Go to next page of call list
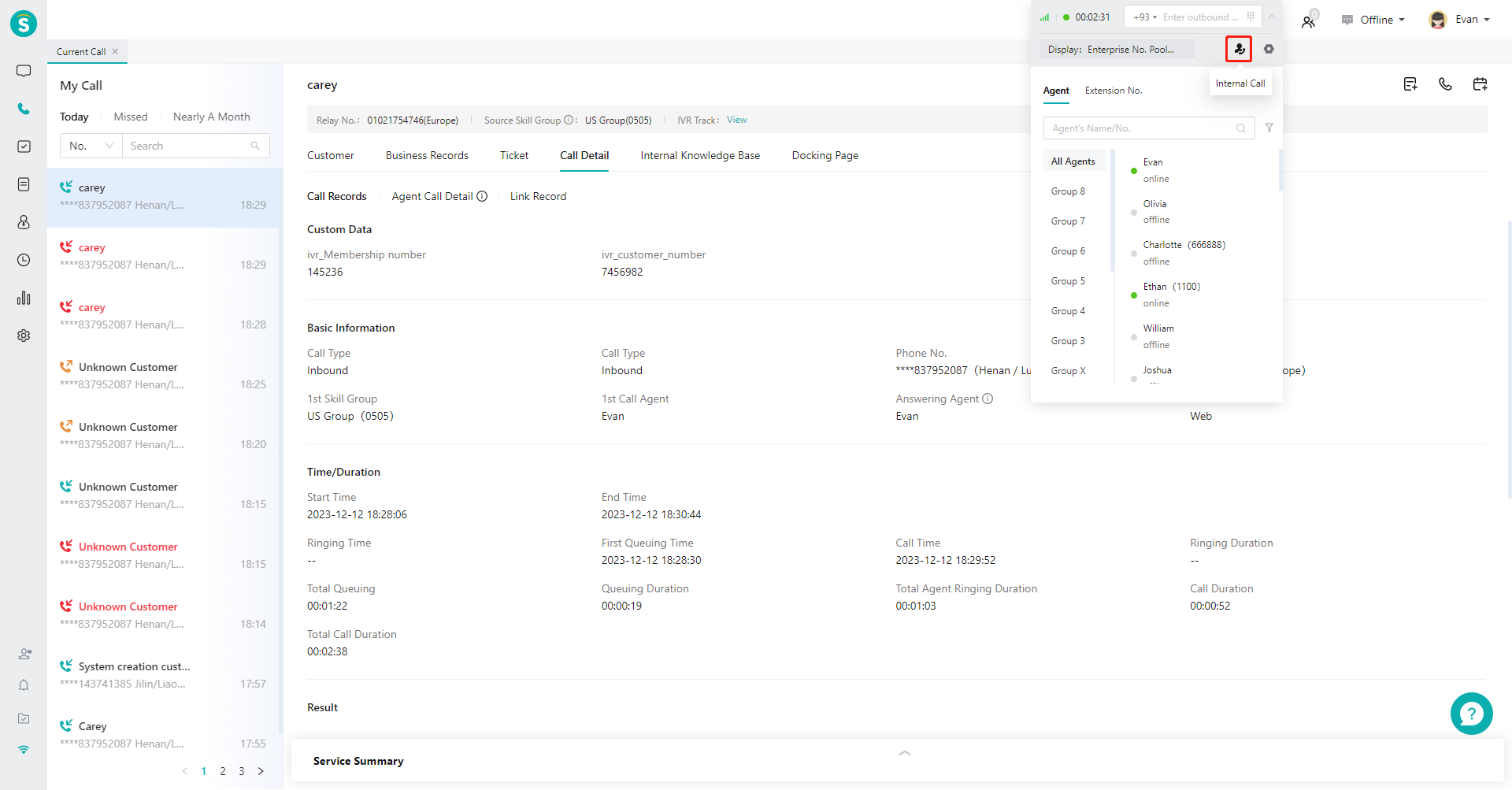The height and width of the screenshot is (790, 1512). pos(261,771)
